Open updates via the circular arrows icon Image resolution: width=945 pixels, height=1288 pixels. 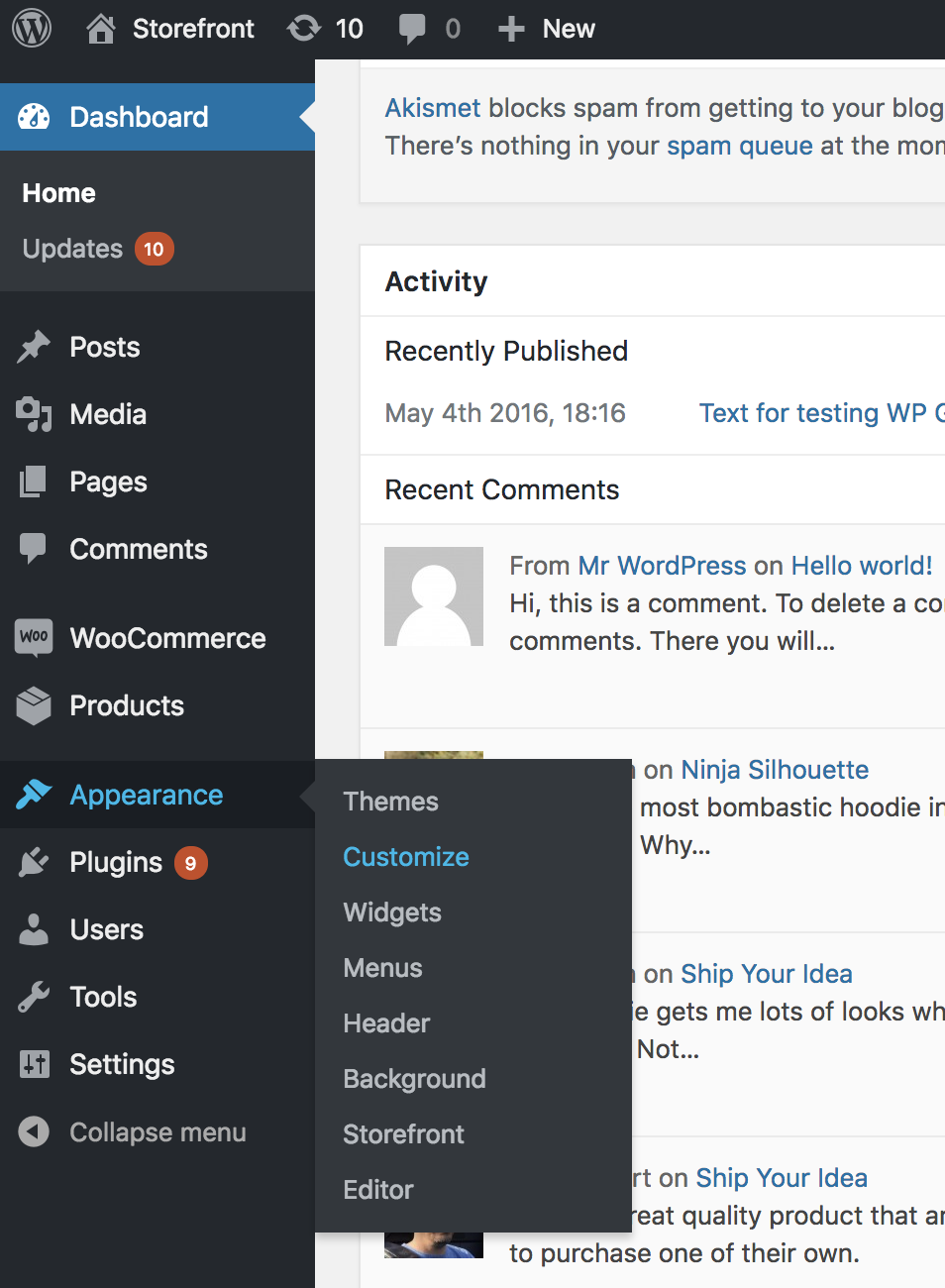(x=303, y=29)
